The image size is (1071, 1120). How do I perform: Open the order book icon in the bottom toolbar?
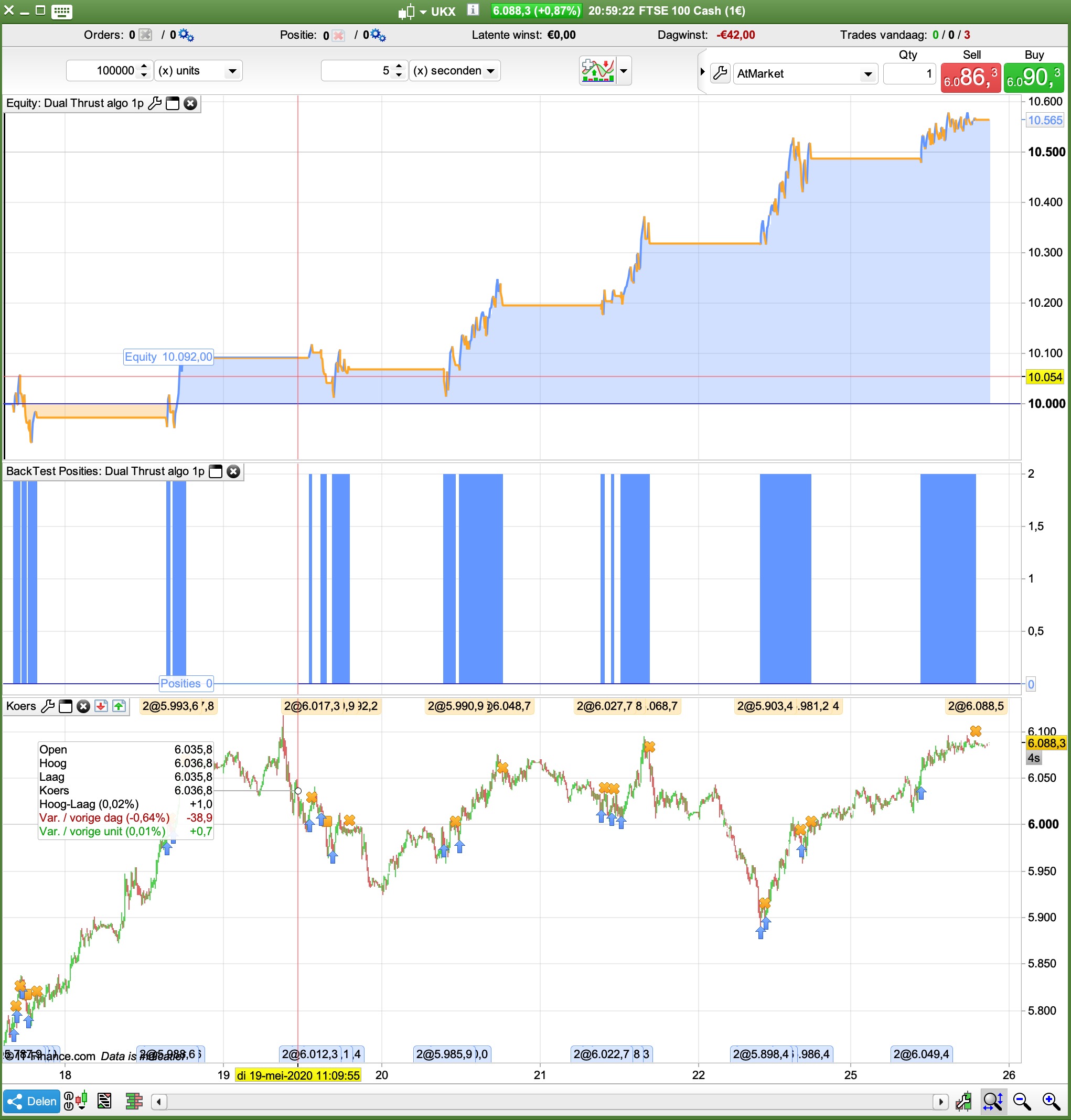[134, 1101]
